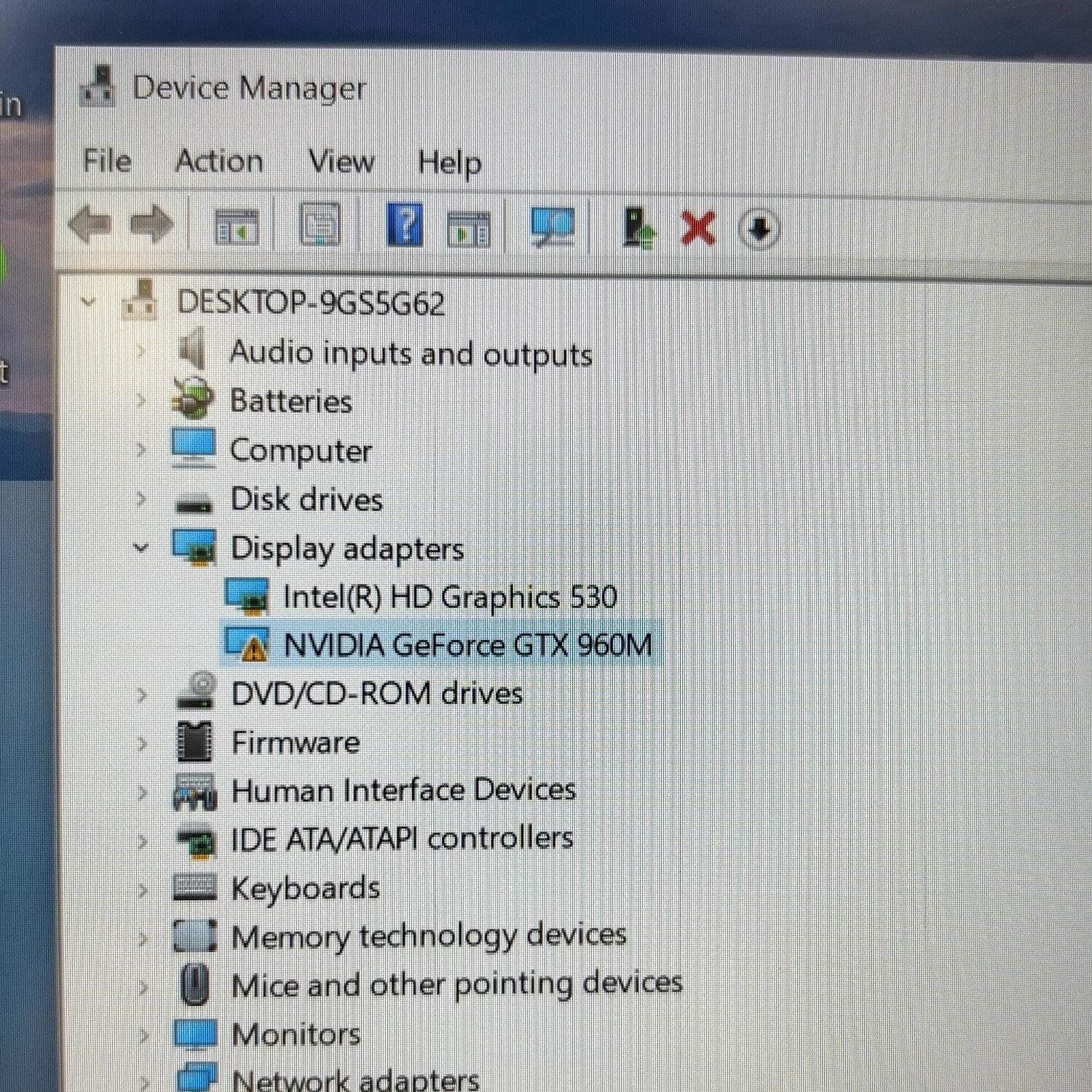Select the NVIDIA GeForce GTX 960M warning icon
The width and height of the screenshot is (1092, 1092).
(x=246, y=644)
